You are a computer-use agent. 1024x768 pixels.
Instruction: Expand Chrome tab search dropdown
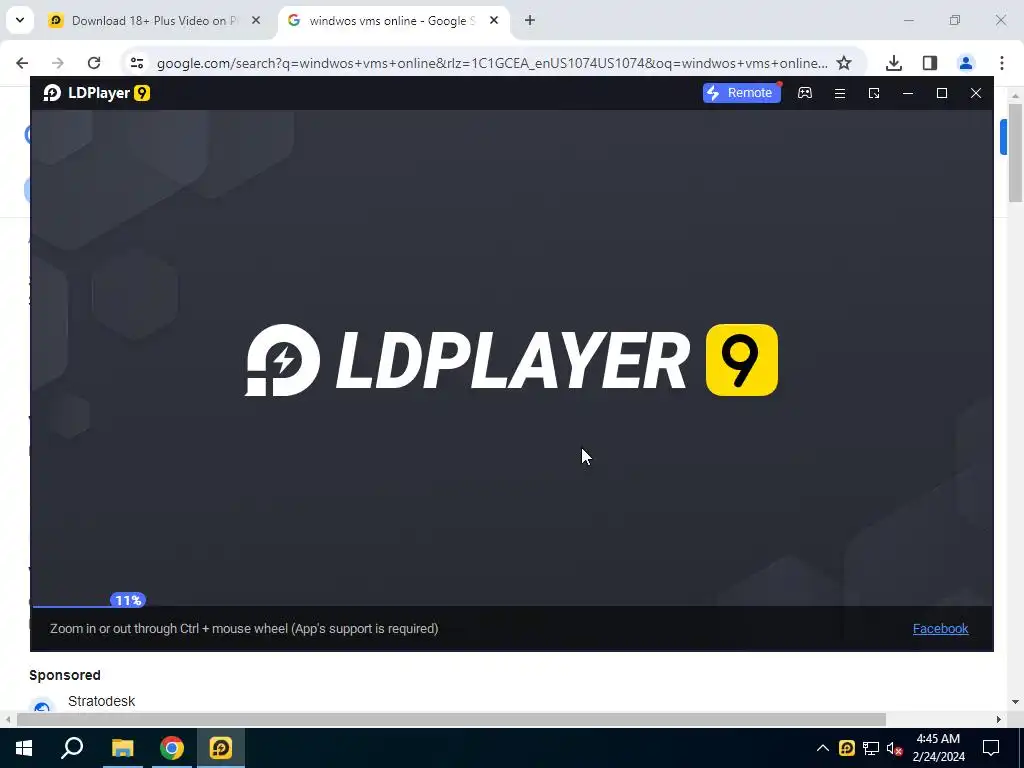[x=20, y=20]
